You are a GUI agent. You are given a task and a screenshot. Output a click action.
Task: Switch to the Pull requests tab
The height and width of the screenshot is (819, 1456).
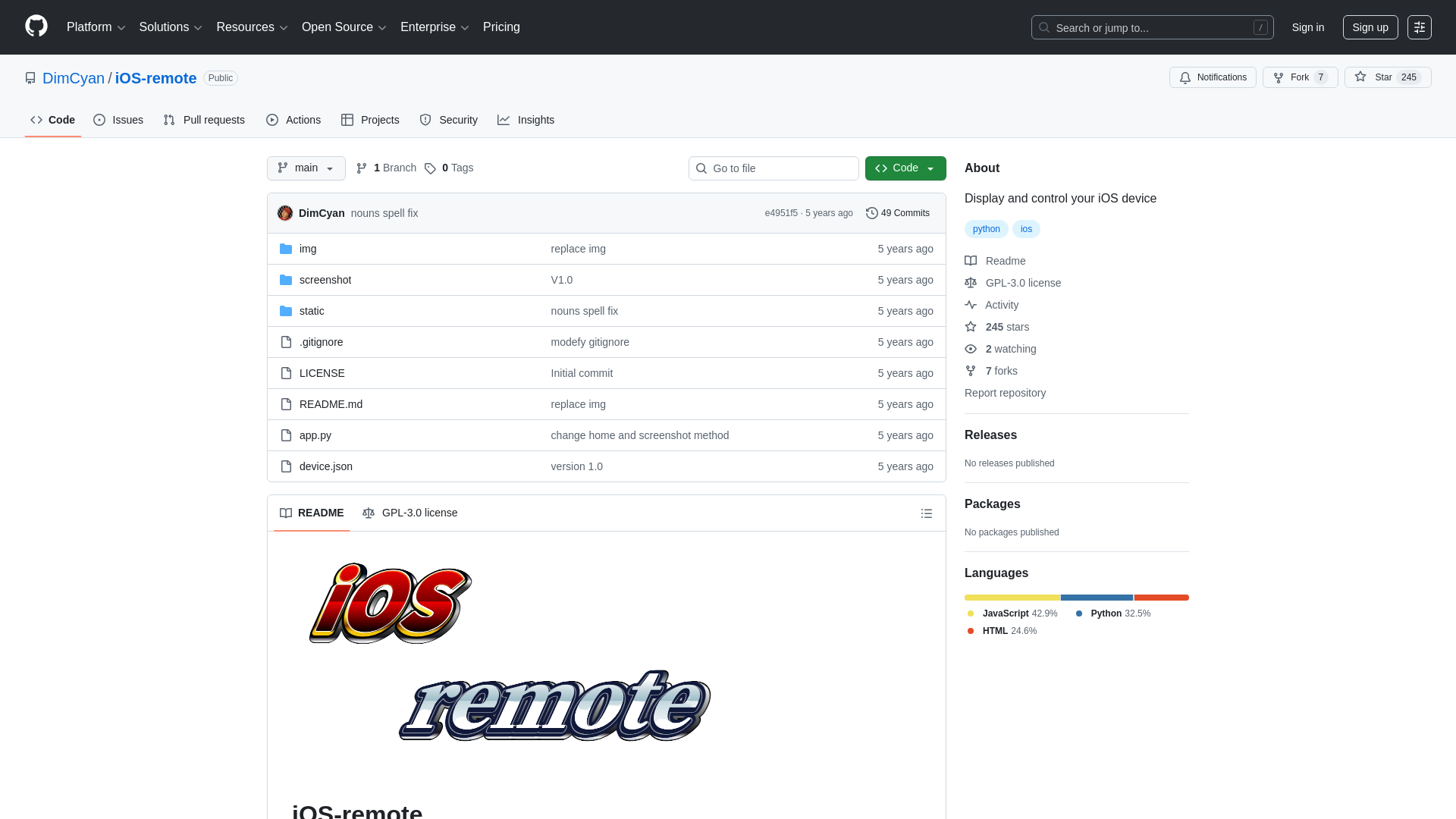[x=203, y=120]
